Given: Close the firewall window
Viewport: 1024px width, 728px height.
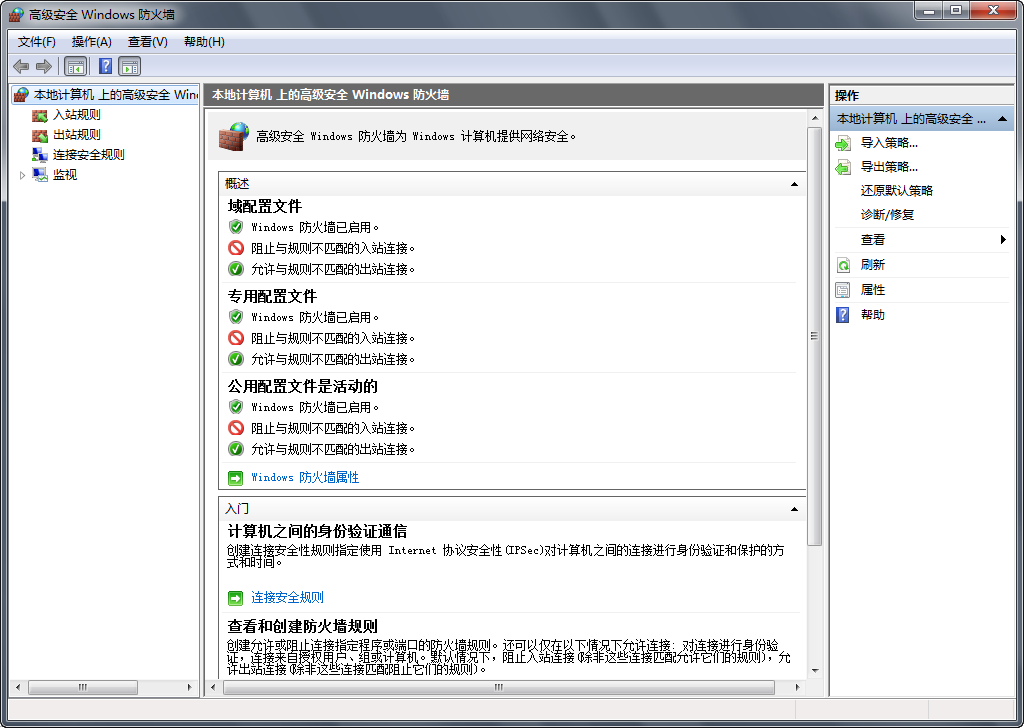Looking at the screenshot, I should coord(993,10).
